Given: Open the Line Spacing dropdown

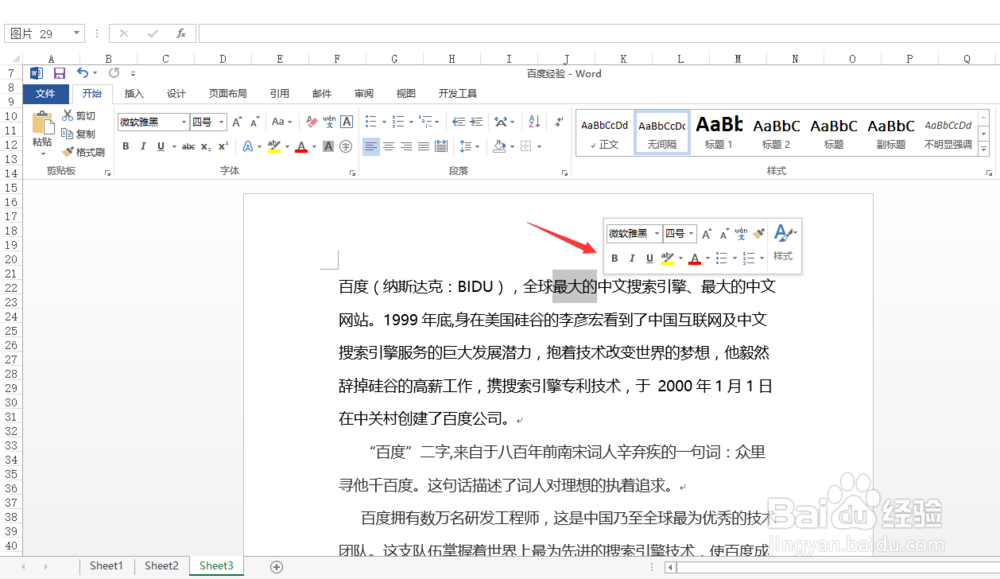Looking at the screenshot, I should (x=469, y=147).
